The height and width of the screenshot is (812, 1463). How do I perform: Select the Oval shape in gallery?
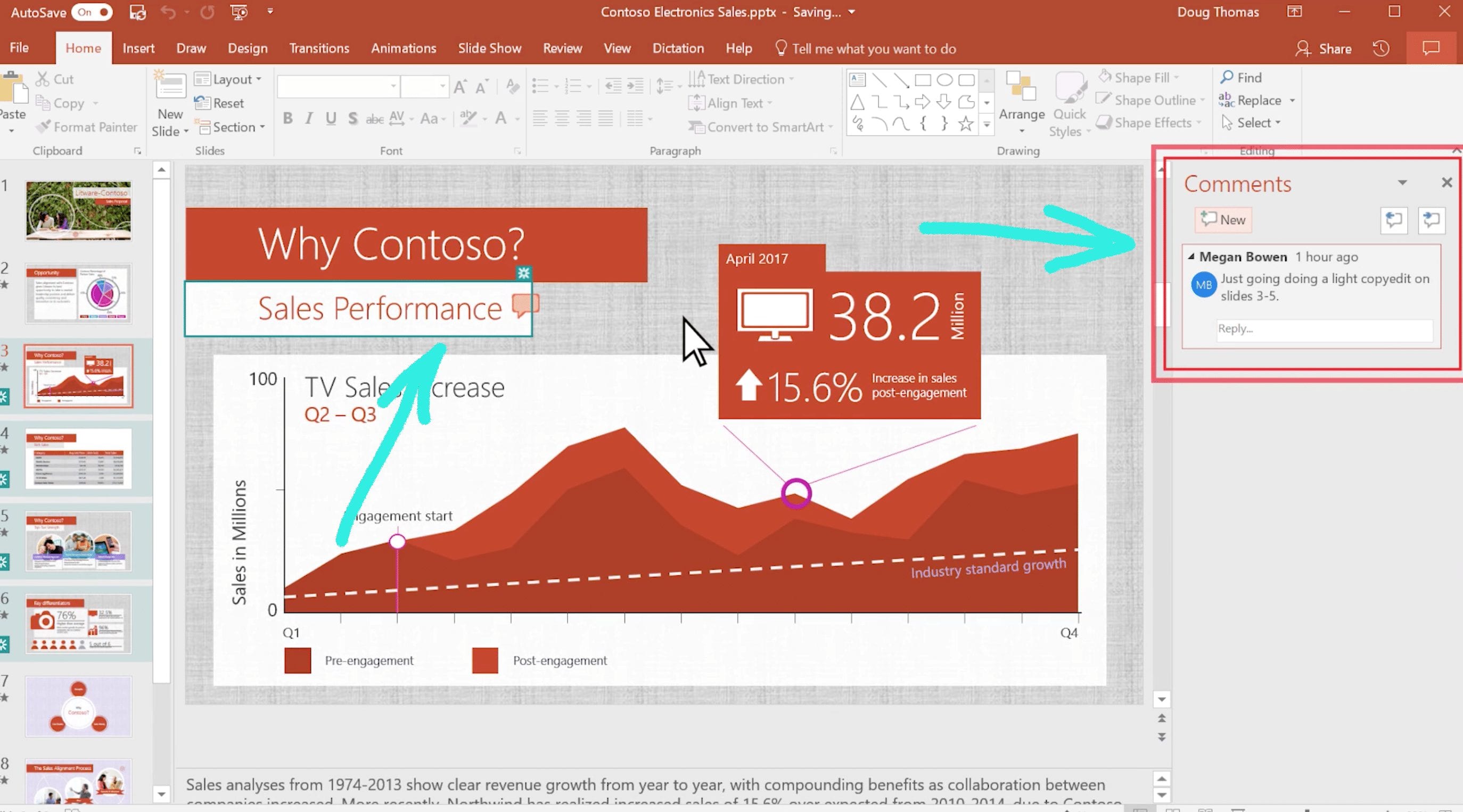(944, 79)
